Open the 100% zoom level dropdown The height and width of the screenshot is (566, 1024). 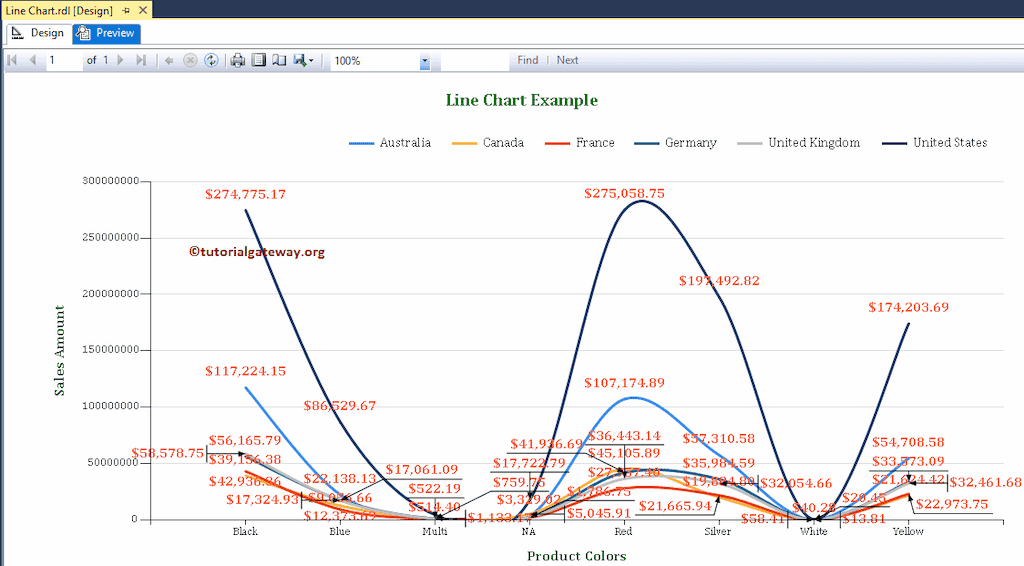(424, 61)
